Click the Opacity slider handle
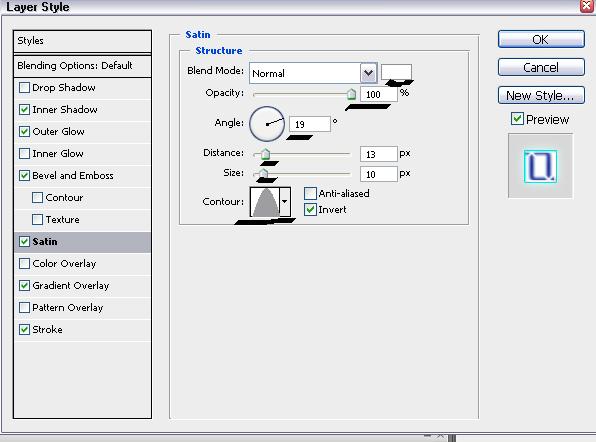Viewport: 596px width, 442px height. coord(352,94)
